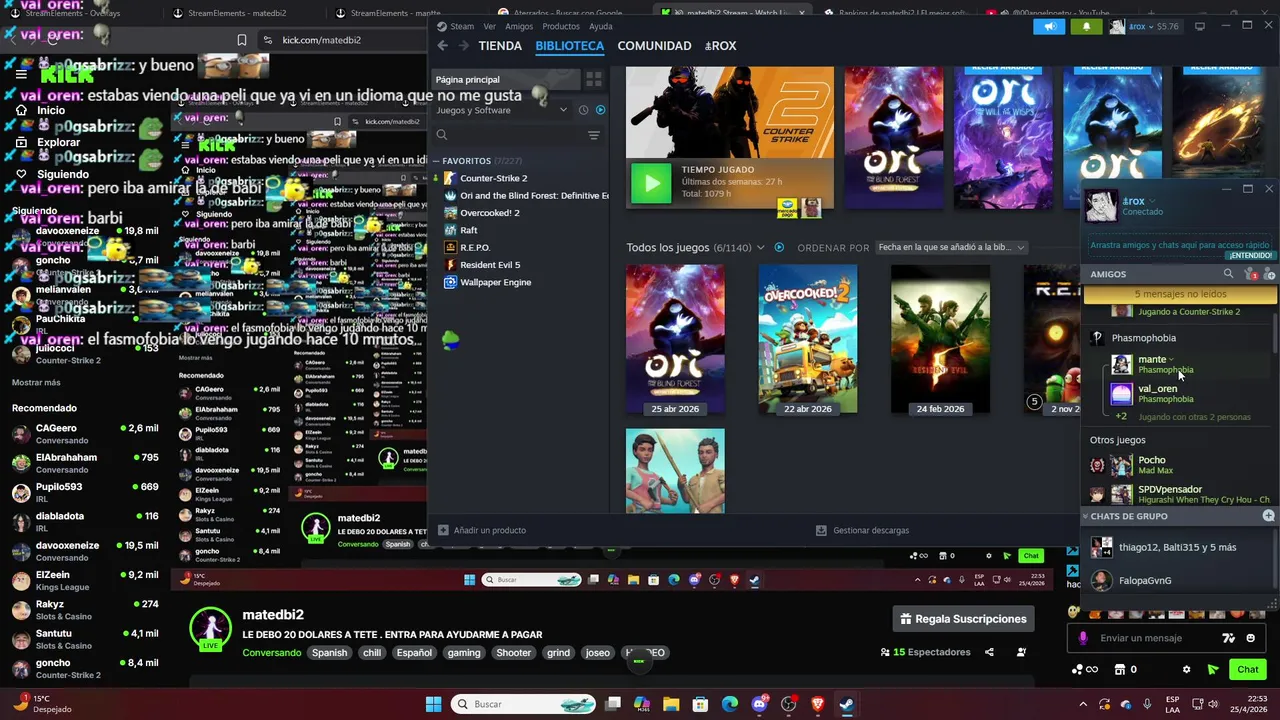Screen dimensions: 1280x720
Task: Switch library to grid collections view
Action: [593, 79]
